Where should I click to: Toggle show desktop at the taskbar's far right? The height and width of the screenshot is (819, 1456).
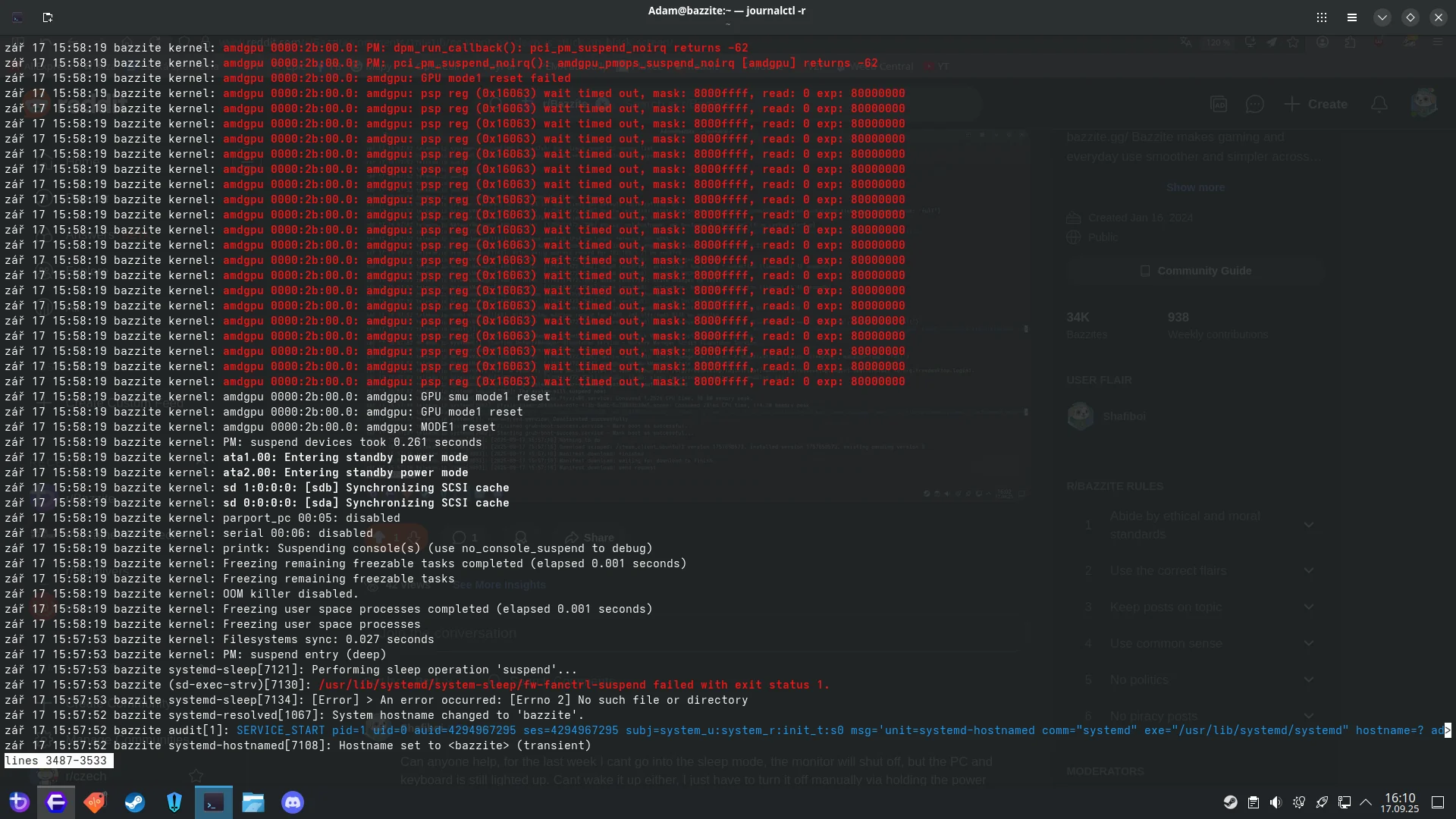(x=1439, y=802)
